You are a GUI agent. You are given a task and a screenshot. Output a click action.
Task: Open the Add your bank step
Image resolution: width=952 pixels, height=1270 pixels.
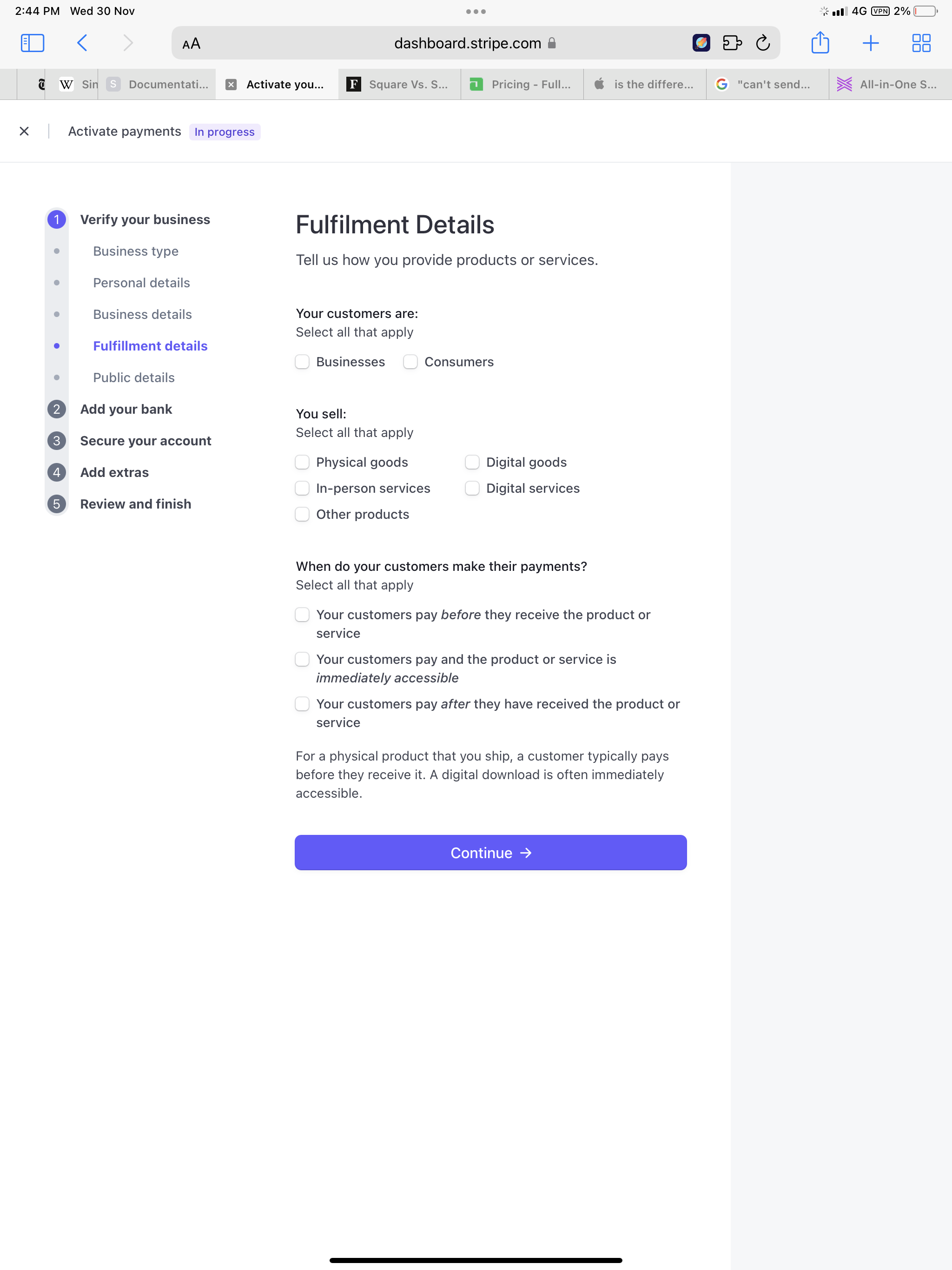pyautogui.click(x=126, y=410)
